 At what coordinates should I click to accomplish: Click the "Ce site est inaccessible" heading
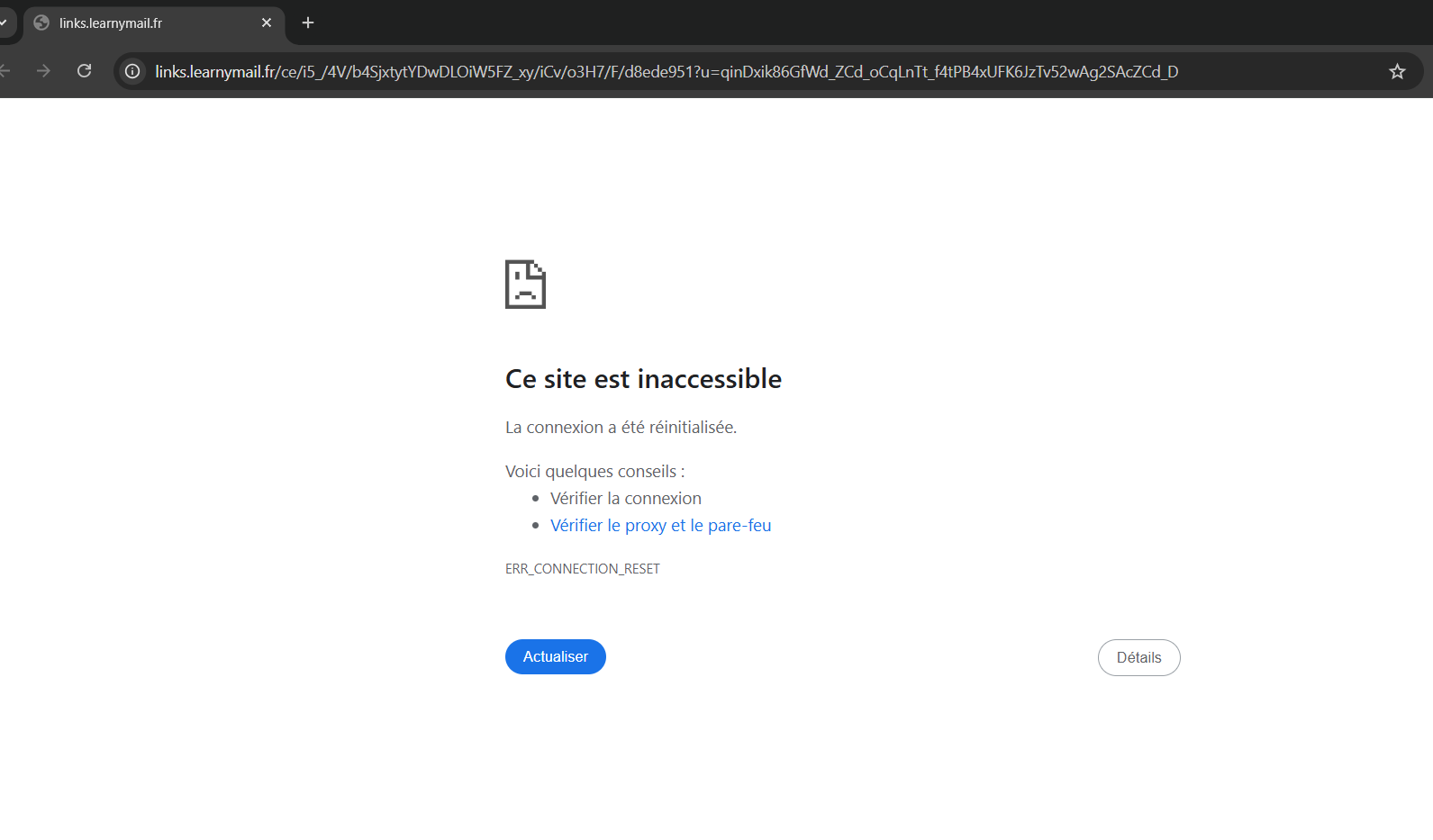tap(643, 379)
